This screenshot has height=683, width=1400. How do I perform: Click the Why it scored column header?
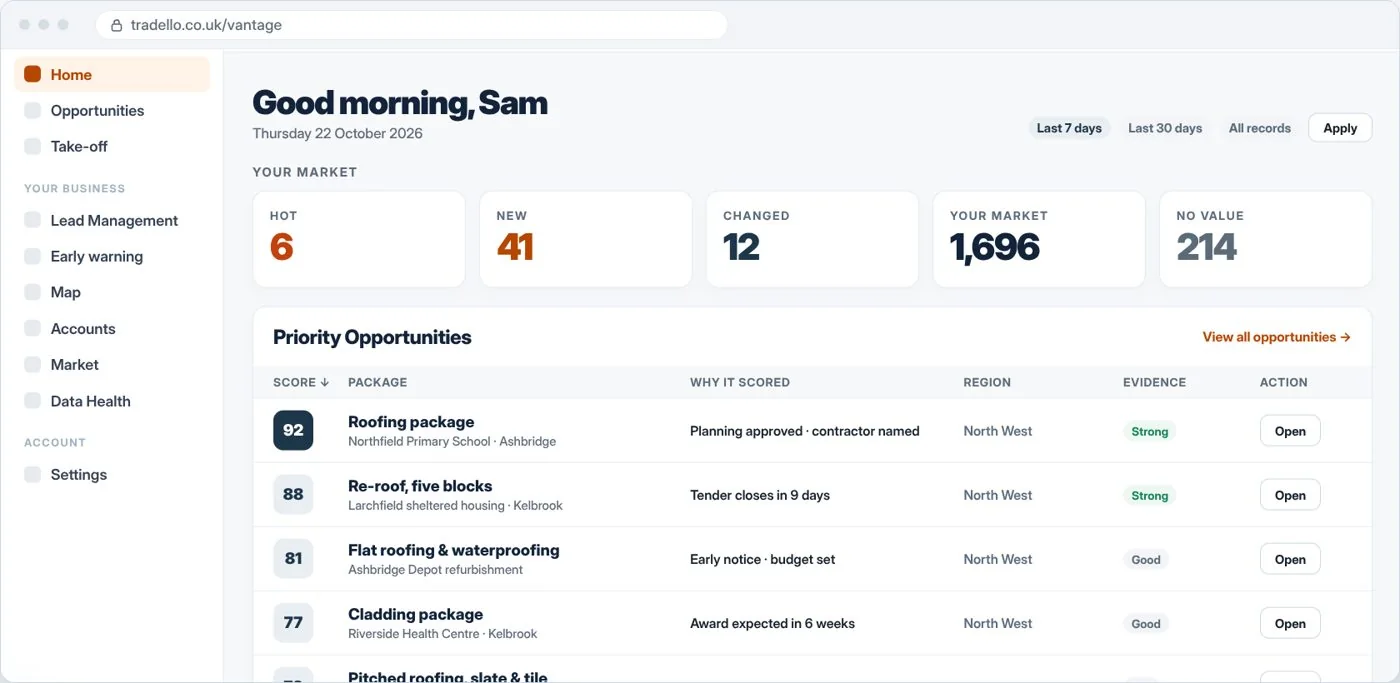tap(740, 382)
